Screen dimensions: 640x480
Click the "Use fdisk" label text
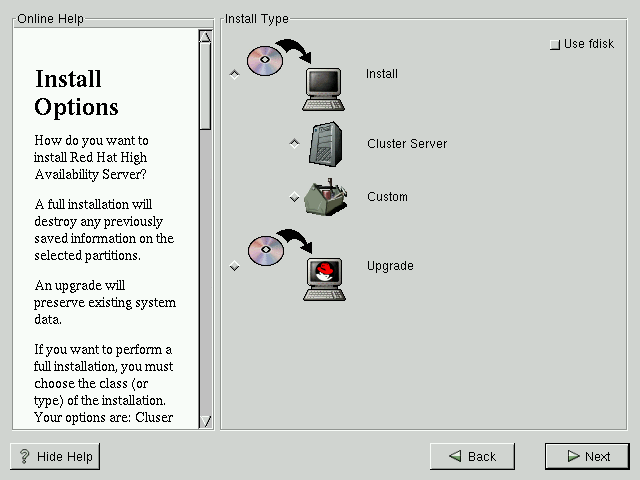tap(589, 44)
